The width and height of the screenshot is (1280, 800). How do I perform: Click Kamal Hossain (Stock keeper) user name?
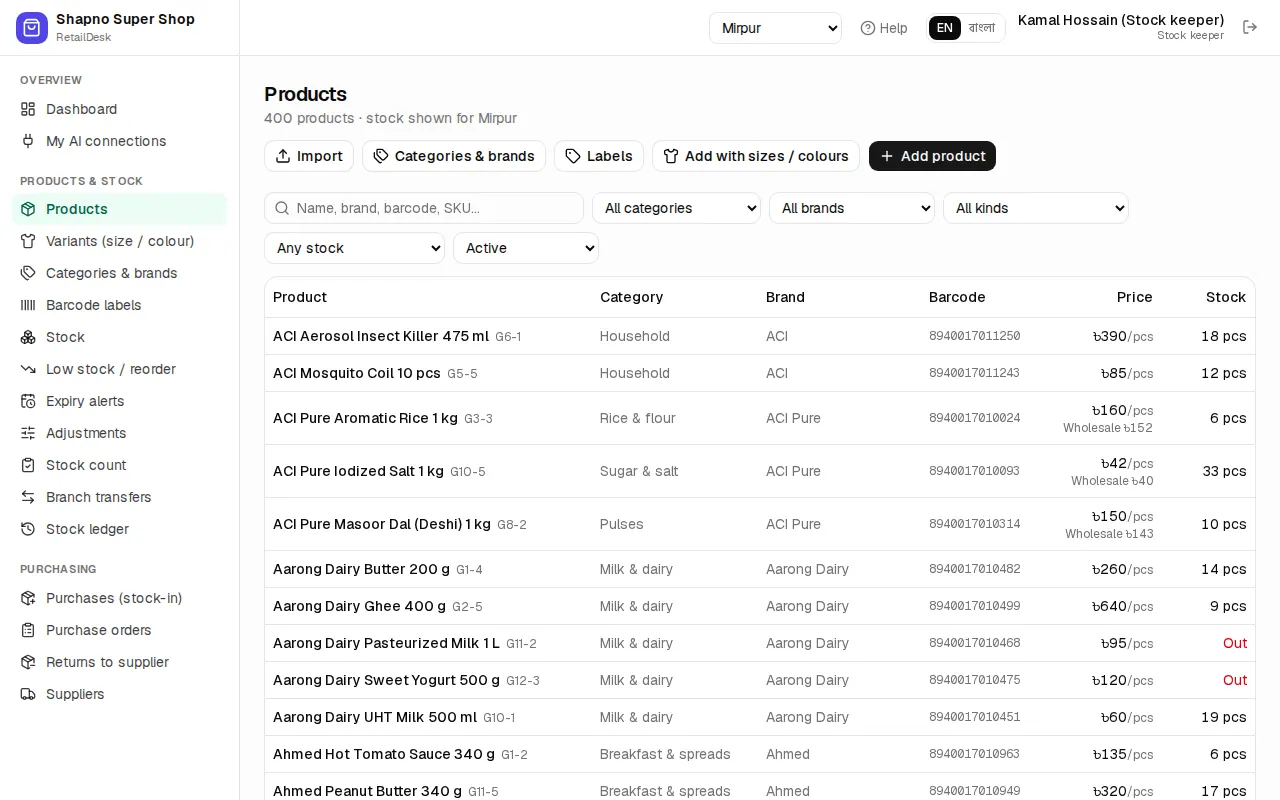coord(1121,20)
